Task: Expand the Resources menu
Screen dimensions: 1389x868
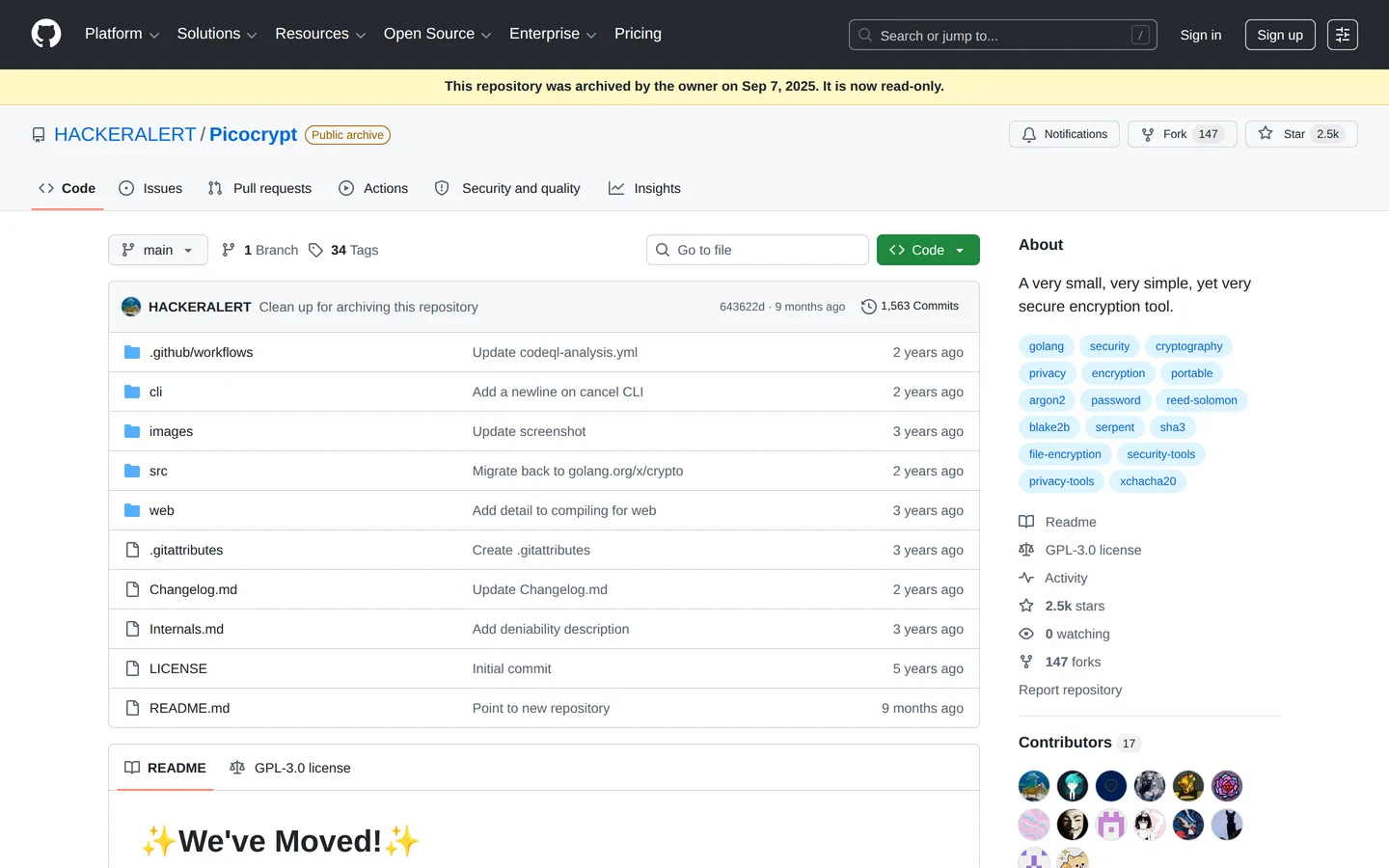Action: pyautogui.click(x=320, y=34)
